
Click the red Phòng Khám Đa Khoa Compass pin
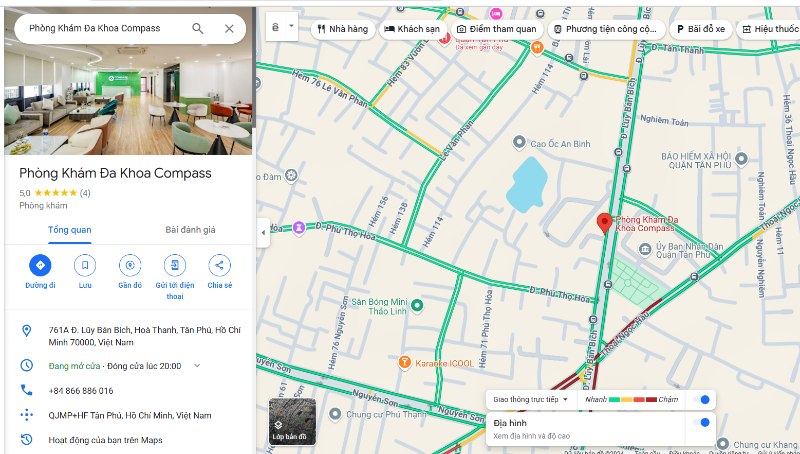coord(605,223)
